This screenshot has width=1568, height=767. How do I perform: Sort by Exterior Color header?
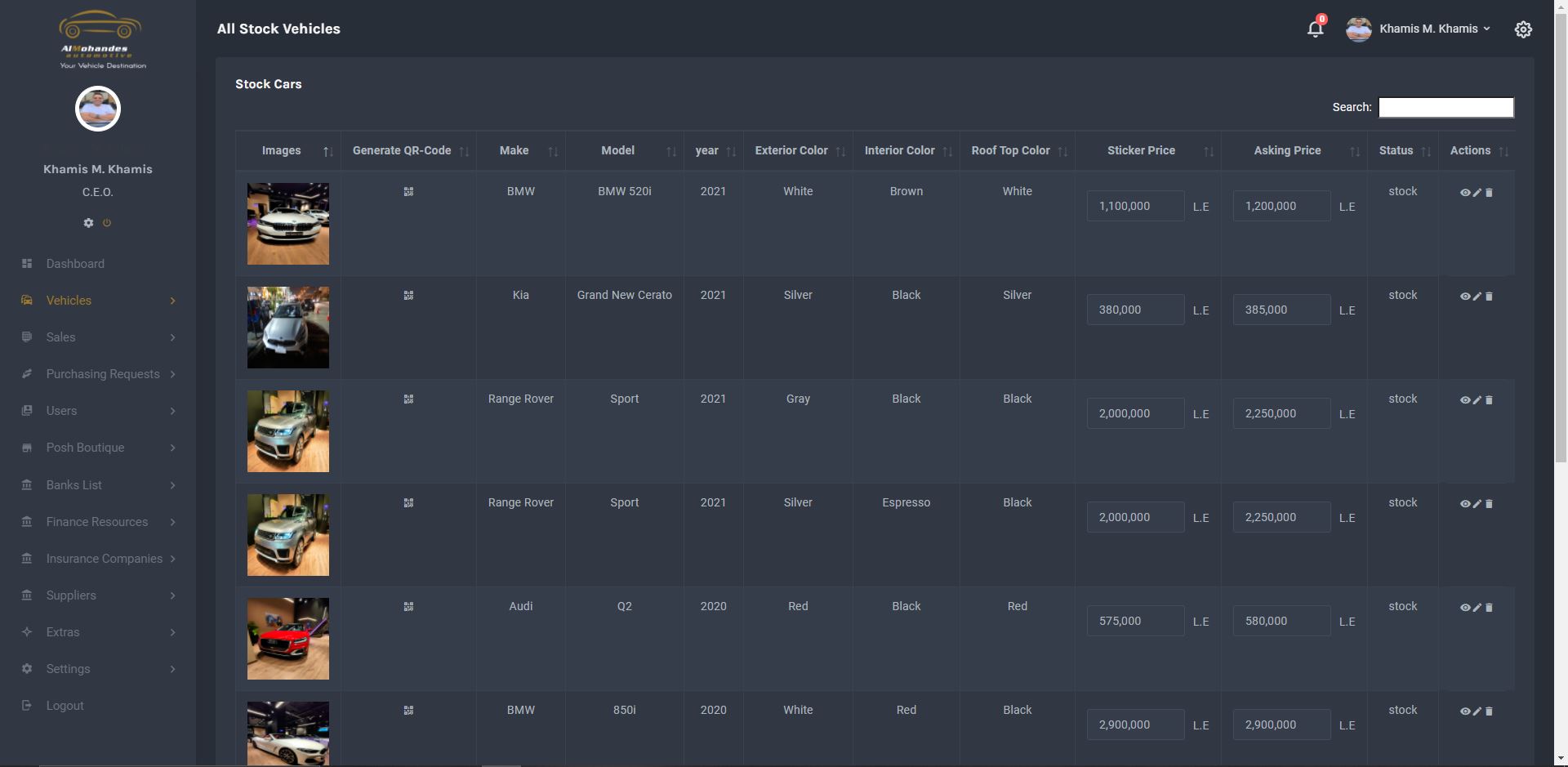click(798, 150)
